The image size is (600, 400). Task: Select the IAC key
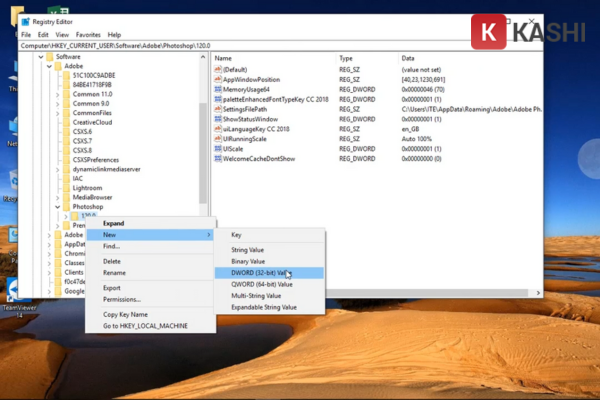(x=78, y=178)
